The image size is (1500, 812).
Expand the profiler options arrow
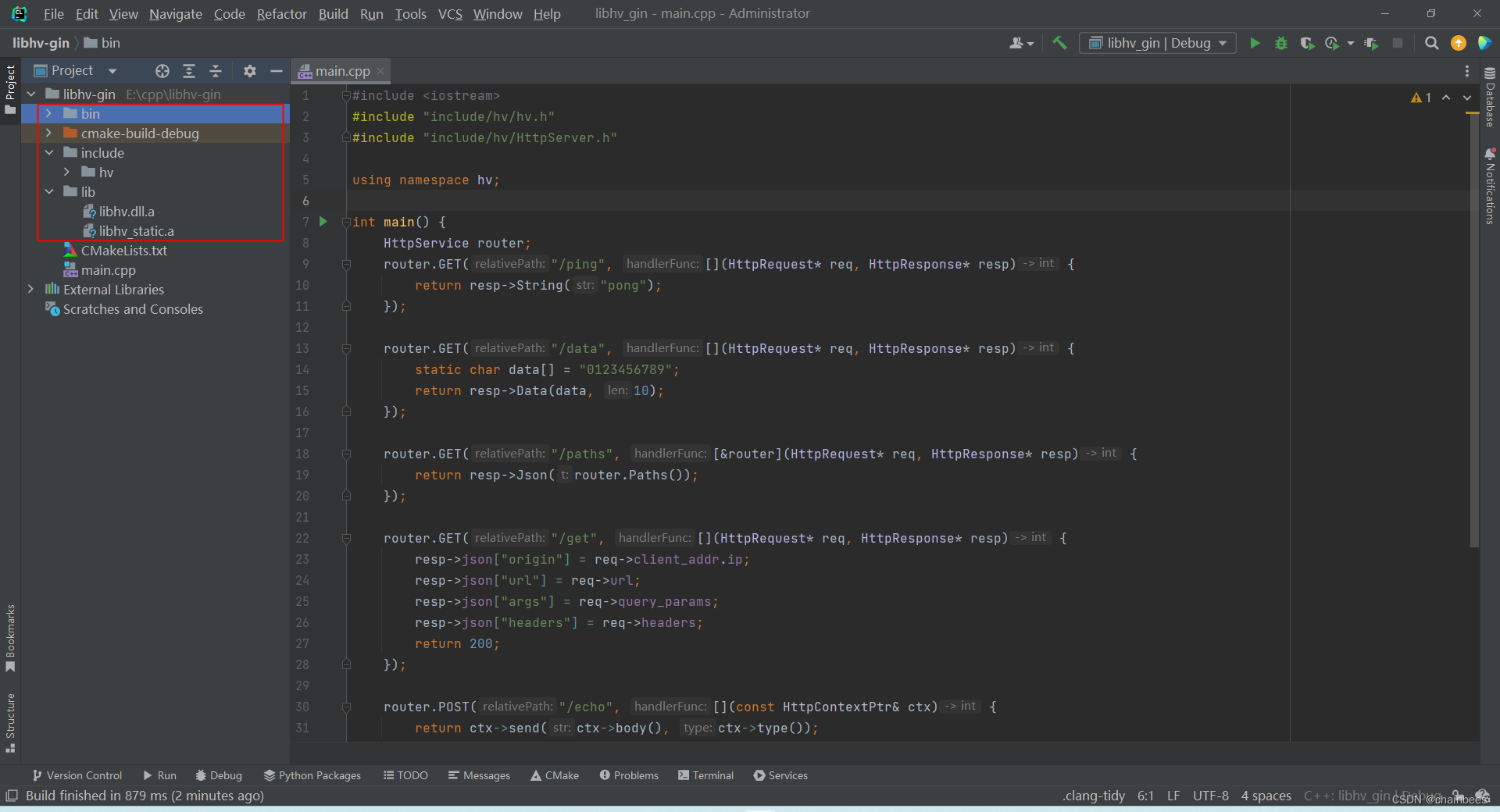pyautogui.click(x=1349, y=43)
